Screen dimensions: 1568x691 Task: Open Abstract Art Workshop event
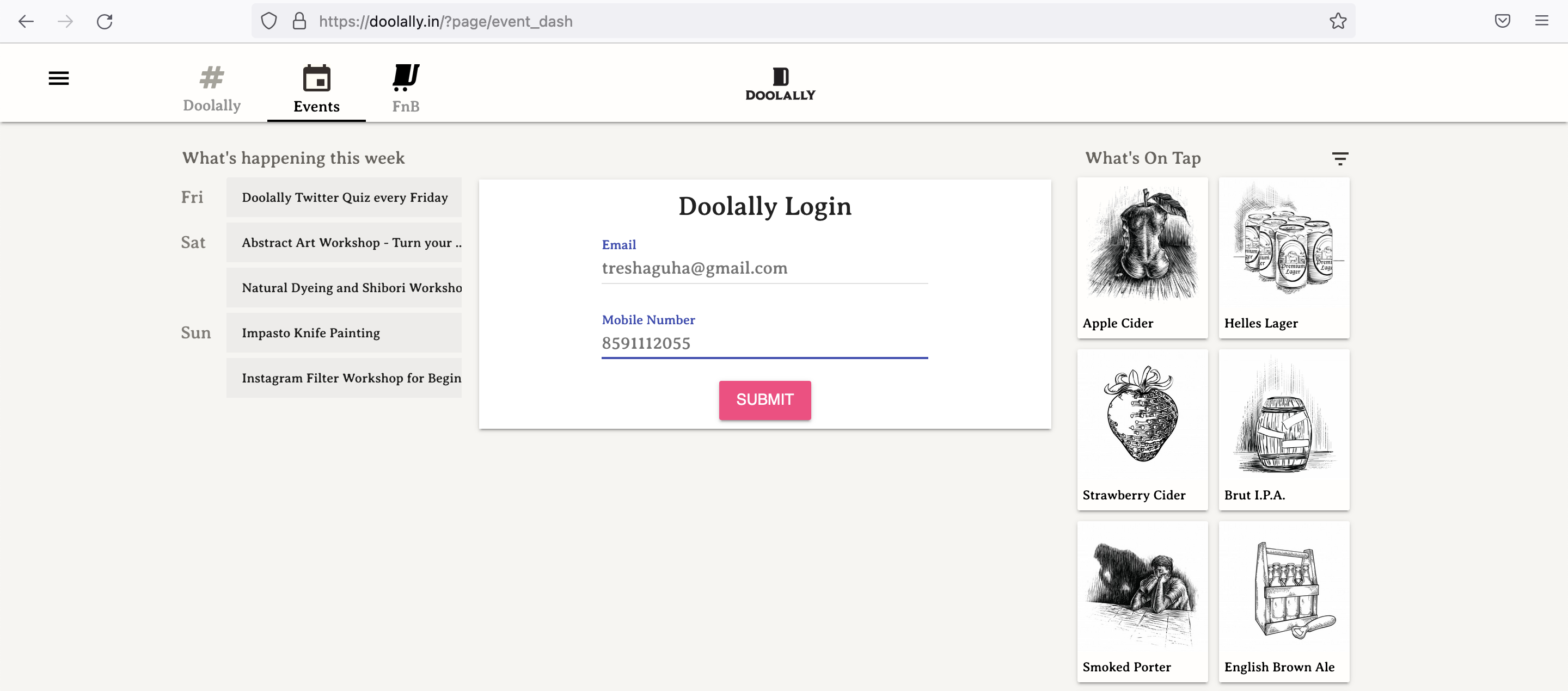344,243
